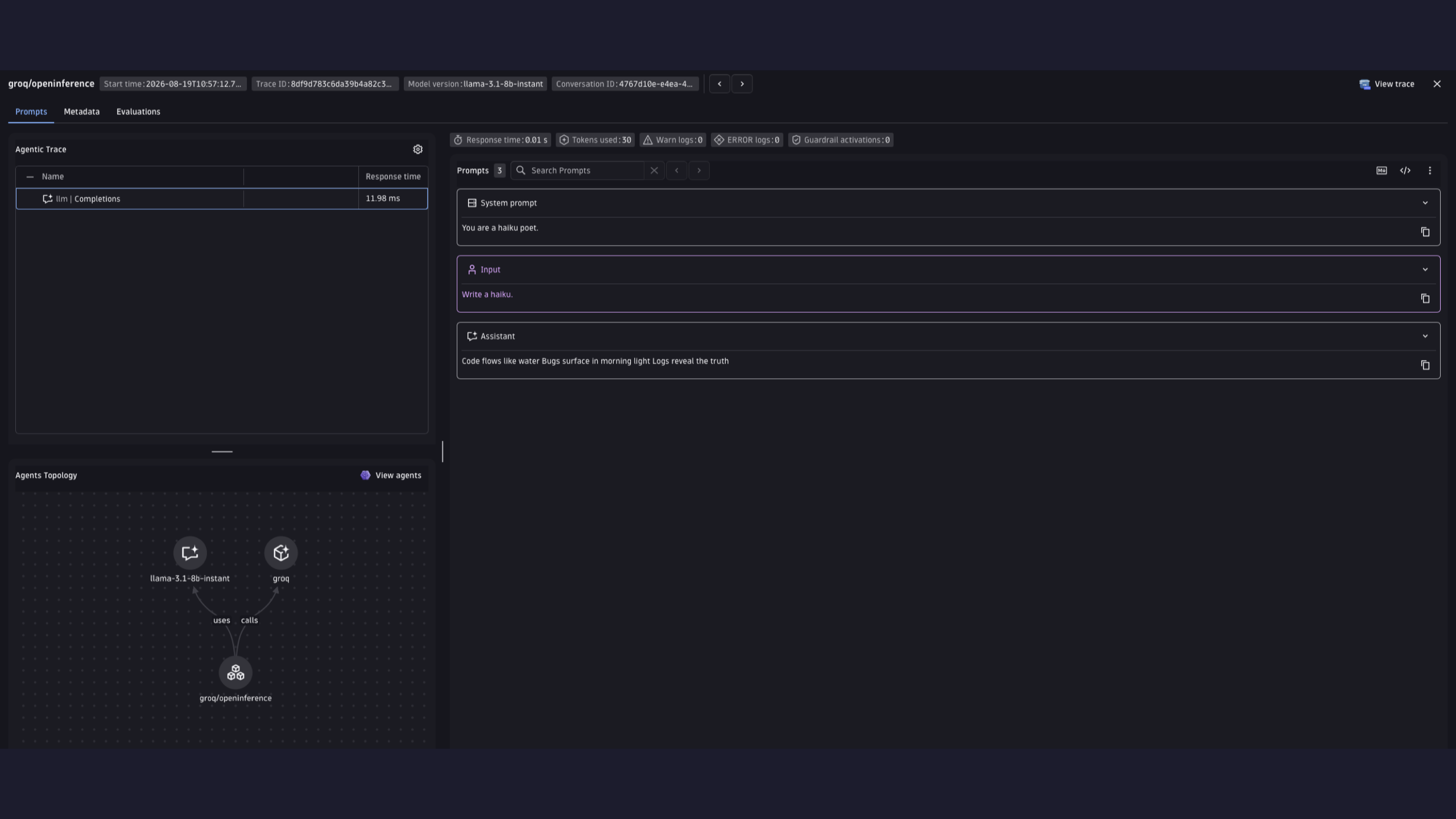Click the groq/openinference title

(51, 84)
